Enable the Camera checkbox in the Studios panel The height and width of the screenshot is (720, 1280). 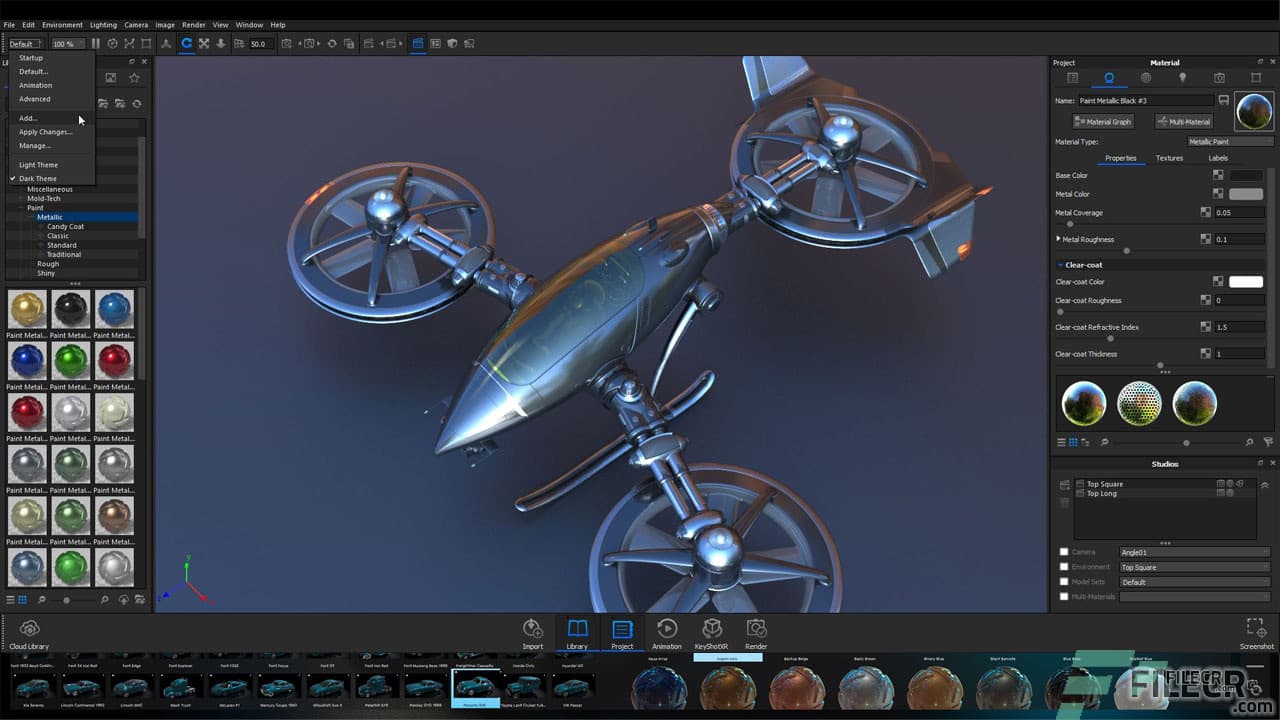(x=1063, y=551)
